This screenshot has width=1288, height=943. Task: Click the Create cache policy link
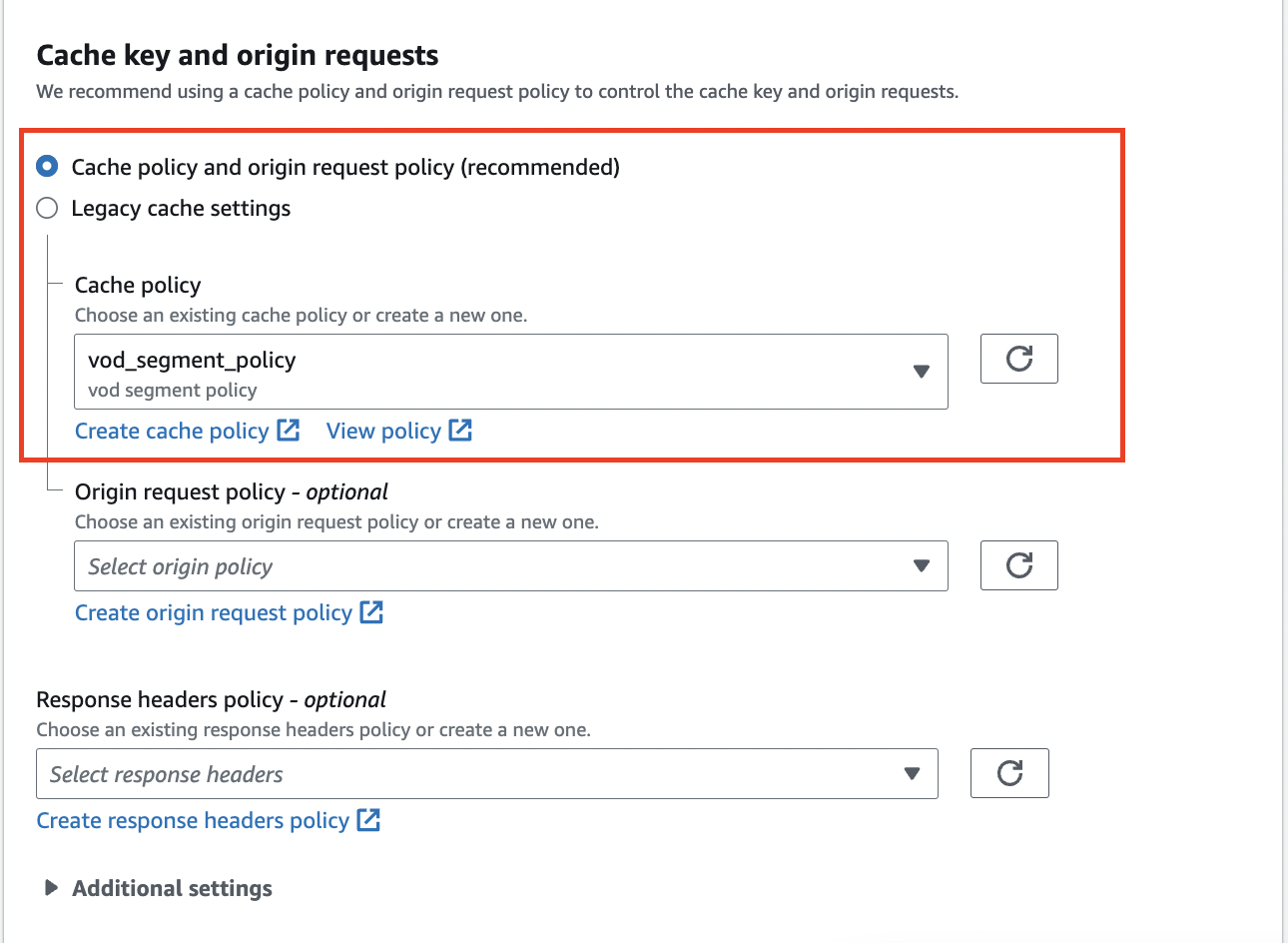(x=172, y=432)
